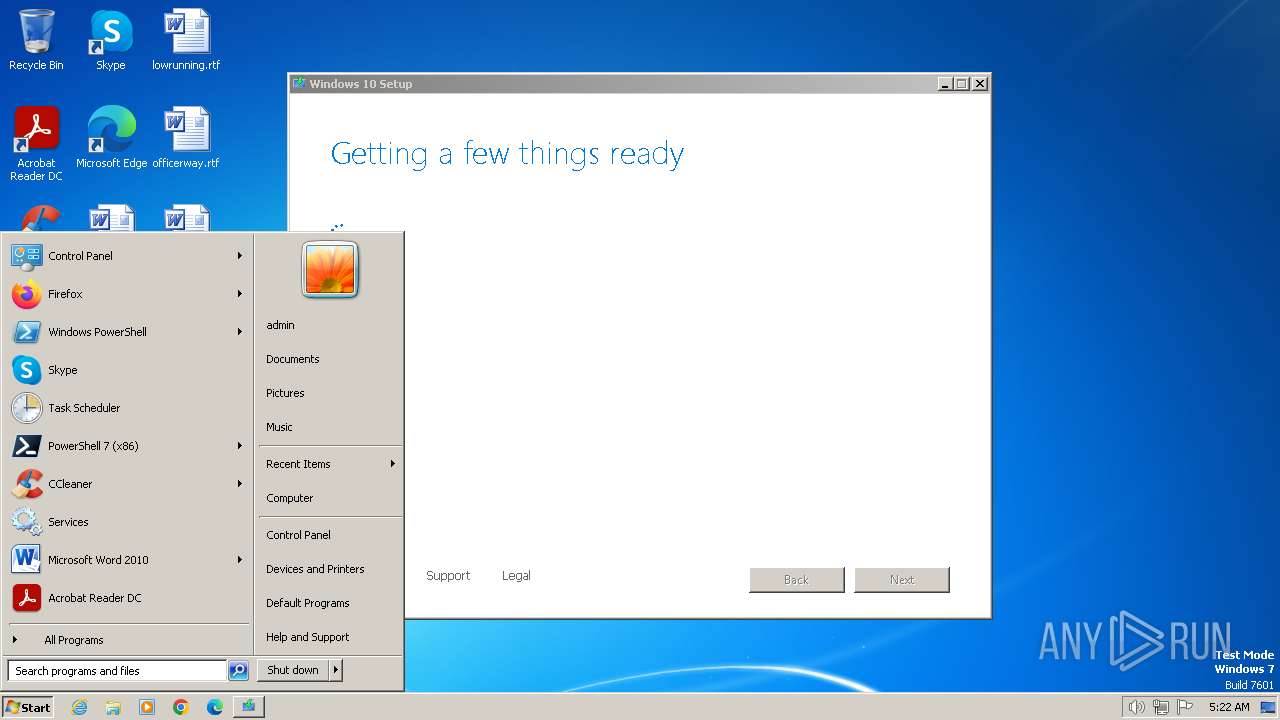Expand Control Panel submenu arrow
This screenshot has width=1280, height=720.
click(x=240, y=256)
